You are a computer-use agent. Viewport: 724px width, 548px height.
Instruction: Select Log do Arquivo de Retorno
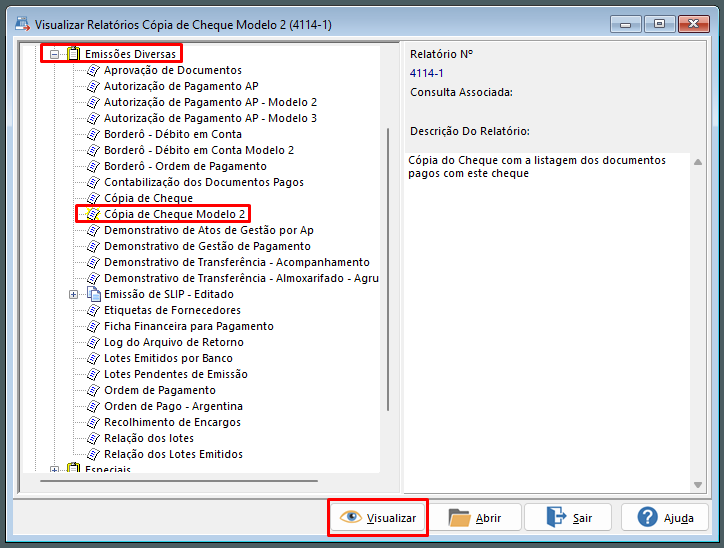coord(174,342)
